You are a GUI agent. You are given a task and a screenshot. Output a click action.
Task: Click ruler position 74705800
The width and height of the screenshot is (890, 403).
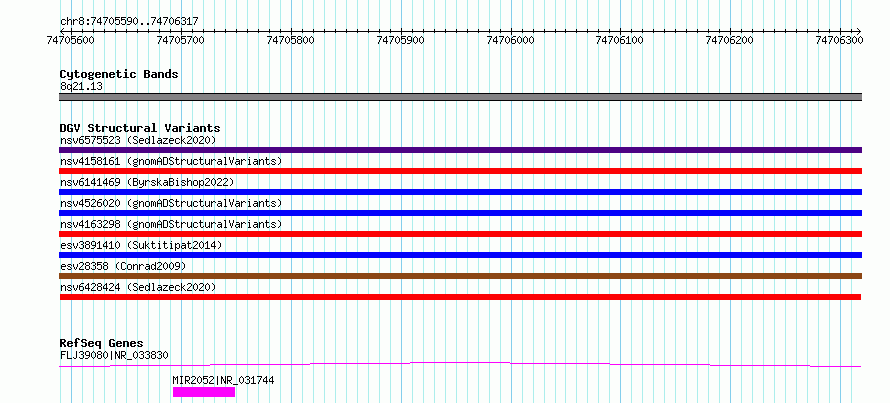pos(291,40)
